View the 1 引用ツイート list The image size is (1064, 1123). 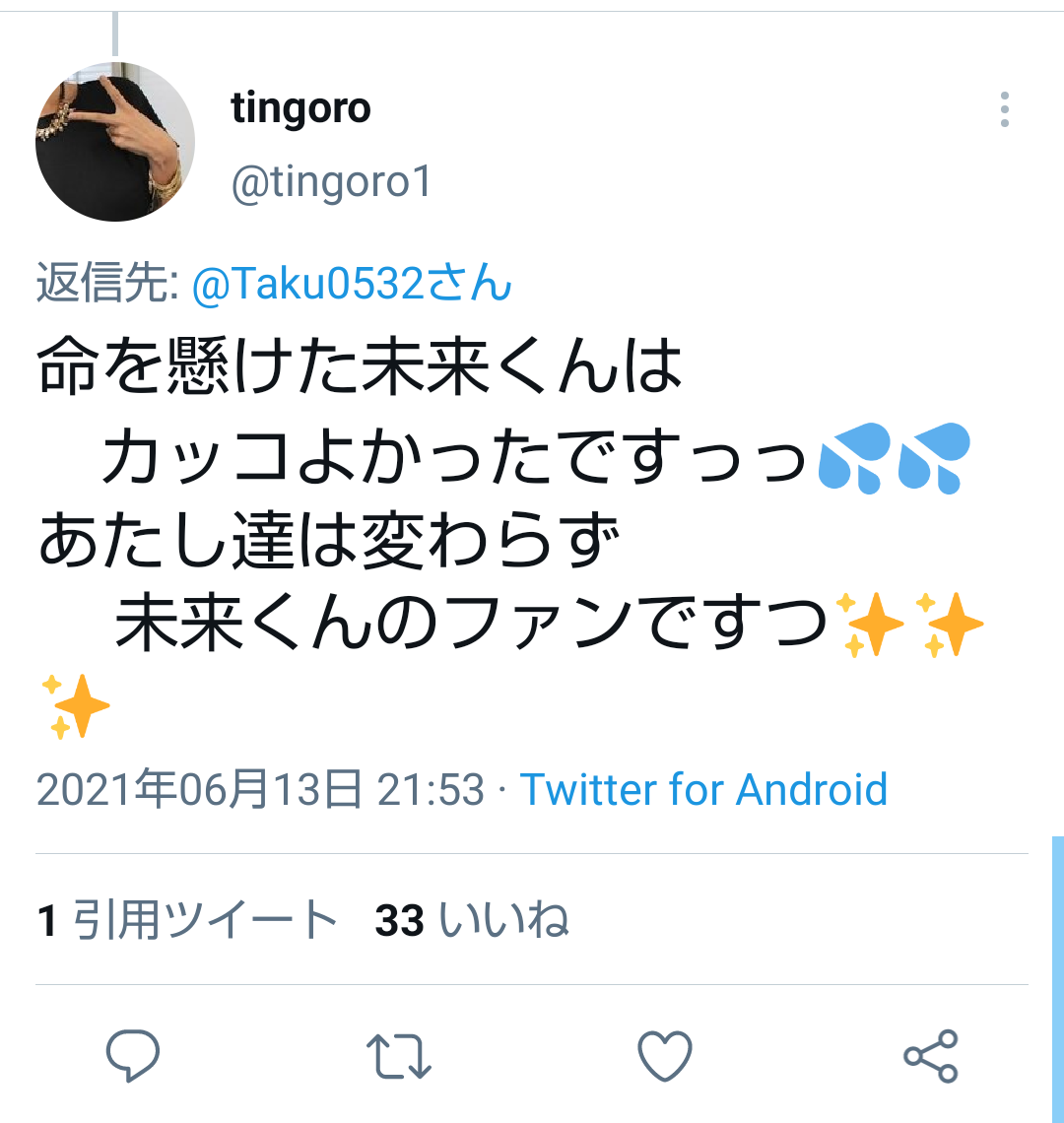point(187,920)
